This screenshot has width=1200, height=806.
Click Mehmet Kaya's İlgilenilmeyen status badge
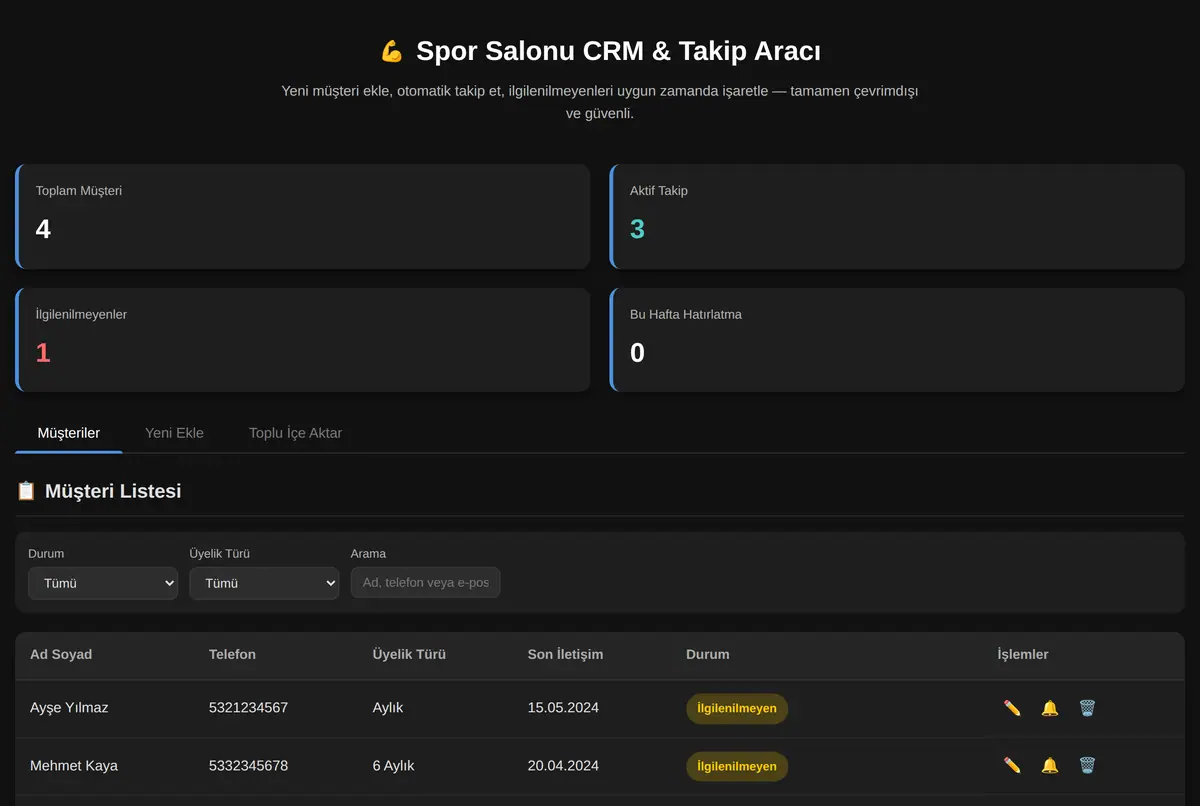pos(737,766)
